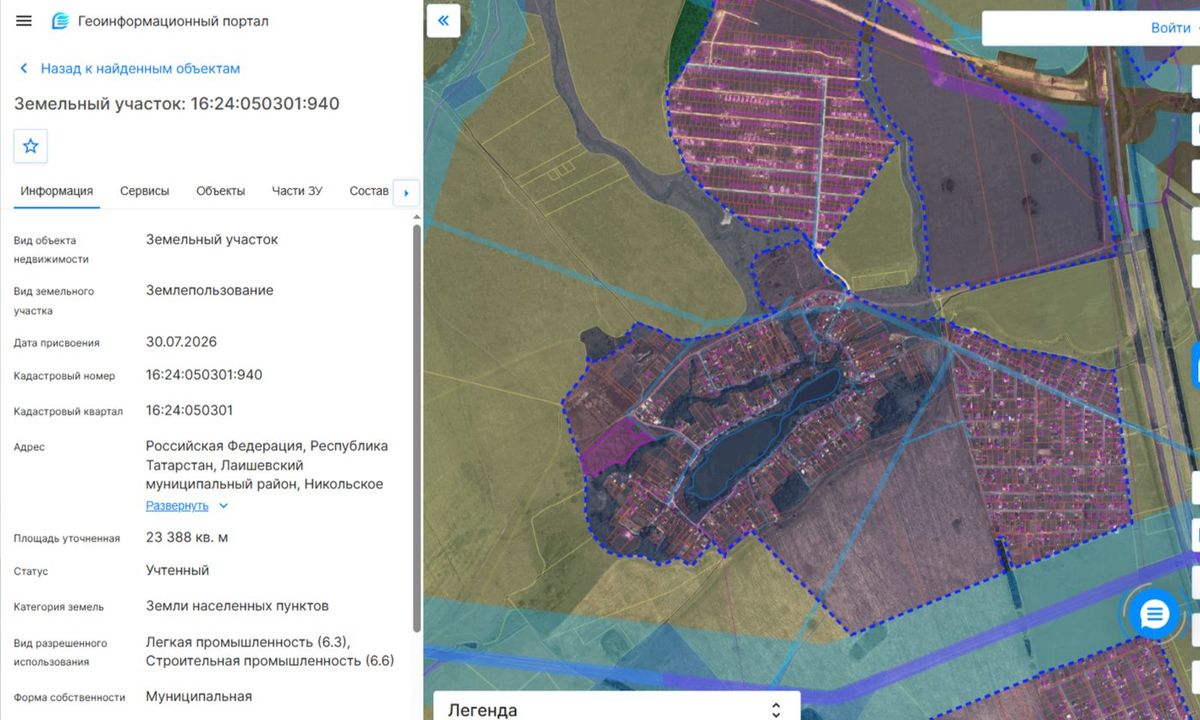
Task: Click the Площадь уточненная label
Action: 67,539
